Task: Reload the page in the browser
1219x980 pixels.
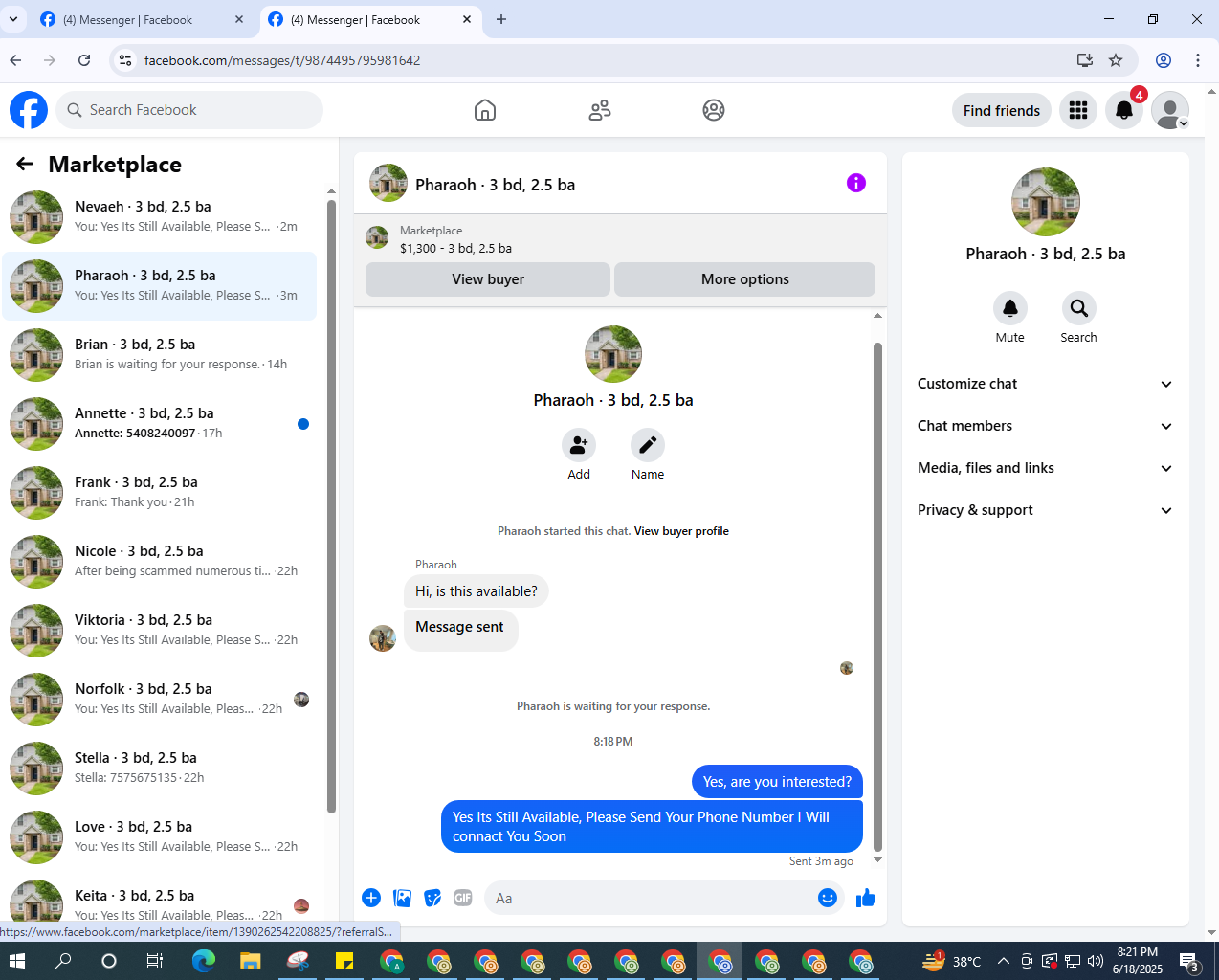Action: pyautogui.click(x=84, y=60)
